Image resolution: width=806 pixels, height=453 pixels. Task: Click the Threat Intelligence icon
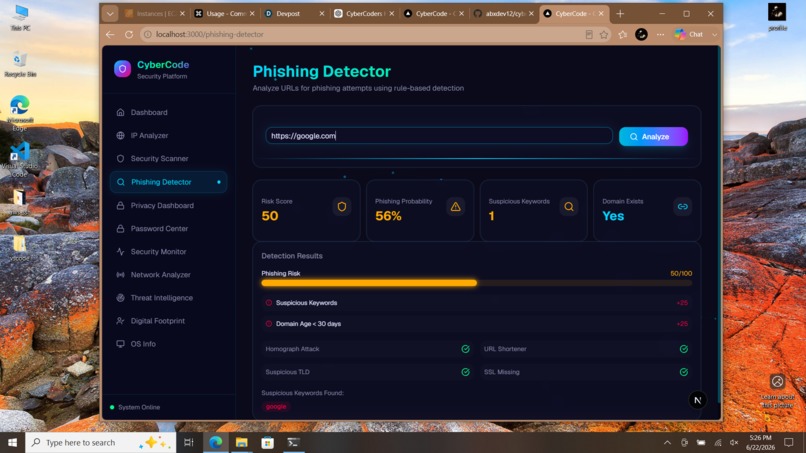tap(120, 298)
